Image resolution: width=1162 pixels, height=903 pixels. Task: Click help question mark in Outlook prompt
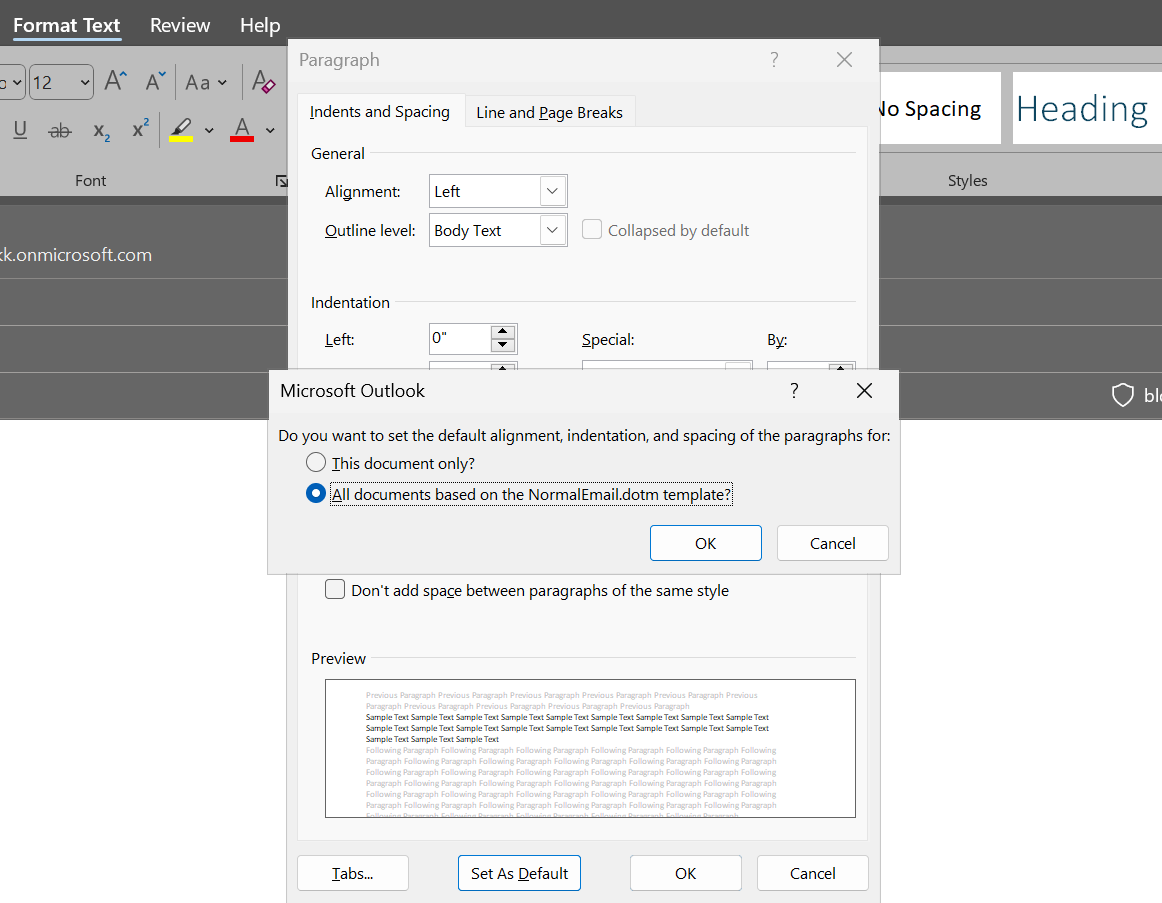[794, 390]
